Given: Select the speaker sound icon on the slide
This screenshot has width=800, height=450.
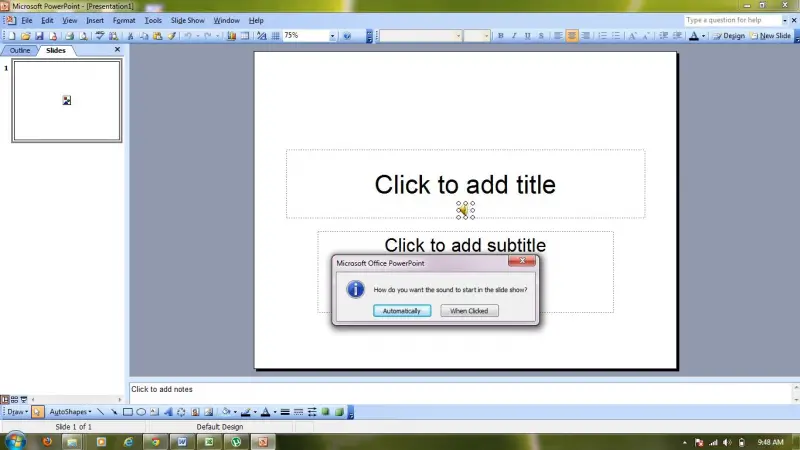Looking at the screenshot, I should click(465, 210).
